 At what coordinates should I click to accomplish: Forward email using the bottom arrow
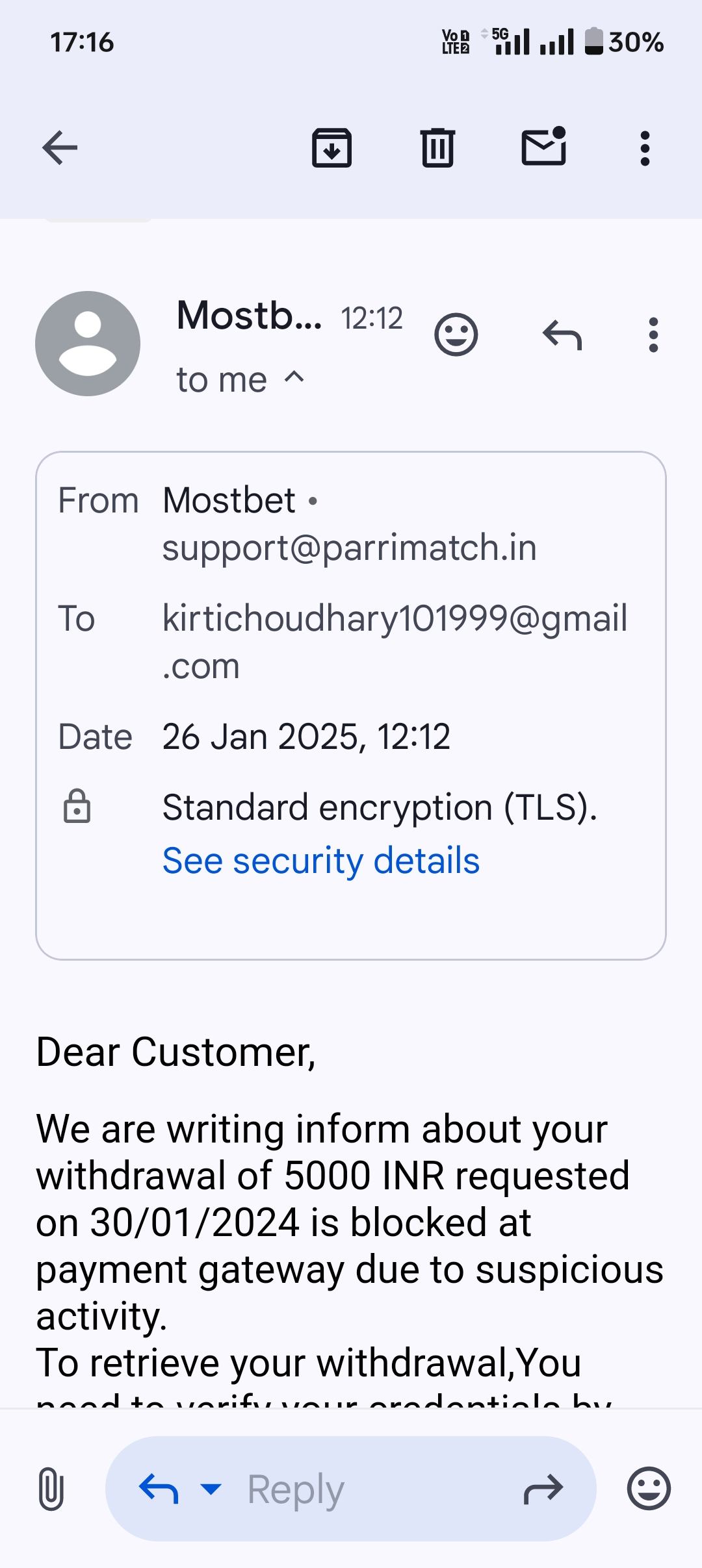[x=543, y=1489]
